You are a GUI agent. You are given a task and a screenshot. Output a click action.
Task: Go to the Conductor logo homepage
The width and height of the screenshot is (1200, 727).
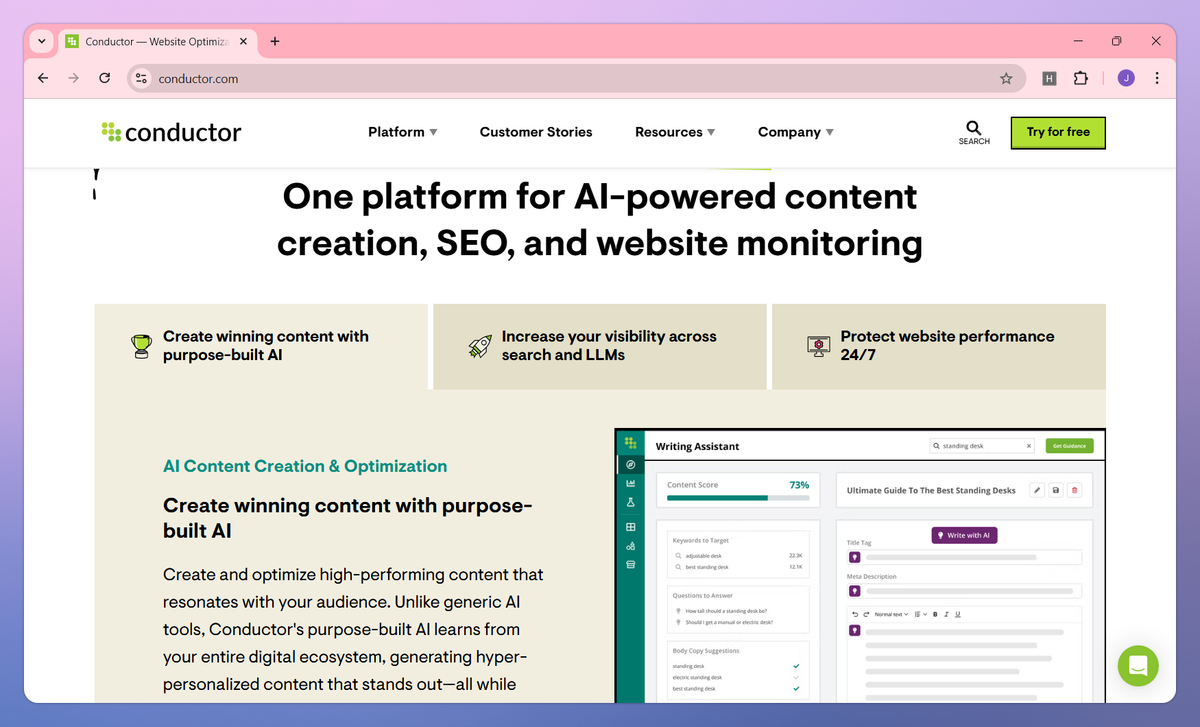[171, 132]
